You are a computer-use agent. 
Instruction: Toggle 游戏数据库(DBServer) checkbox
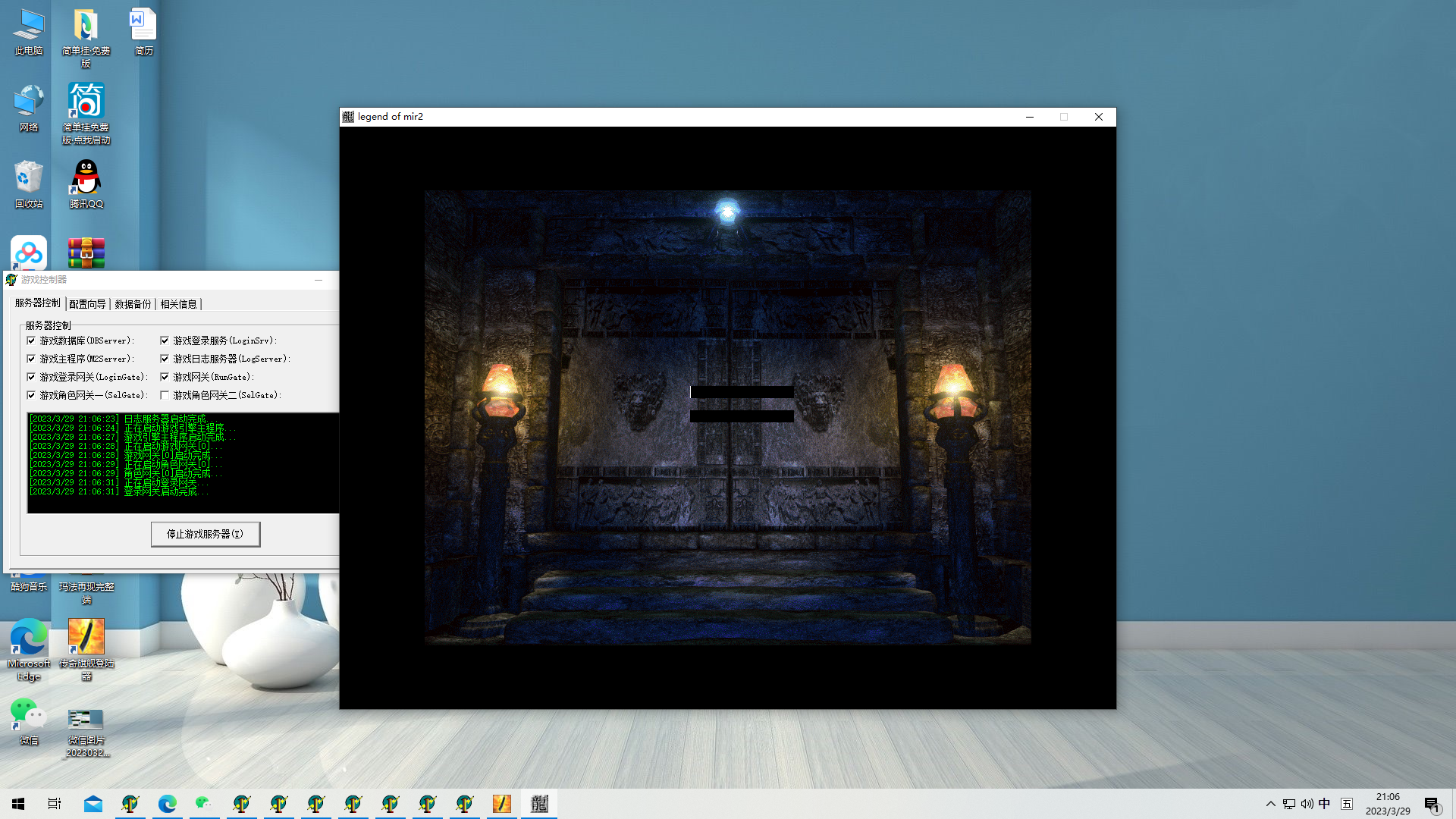point(31,340)
